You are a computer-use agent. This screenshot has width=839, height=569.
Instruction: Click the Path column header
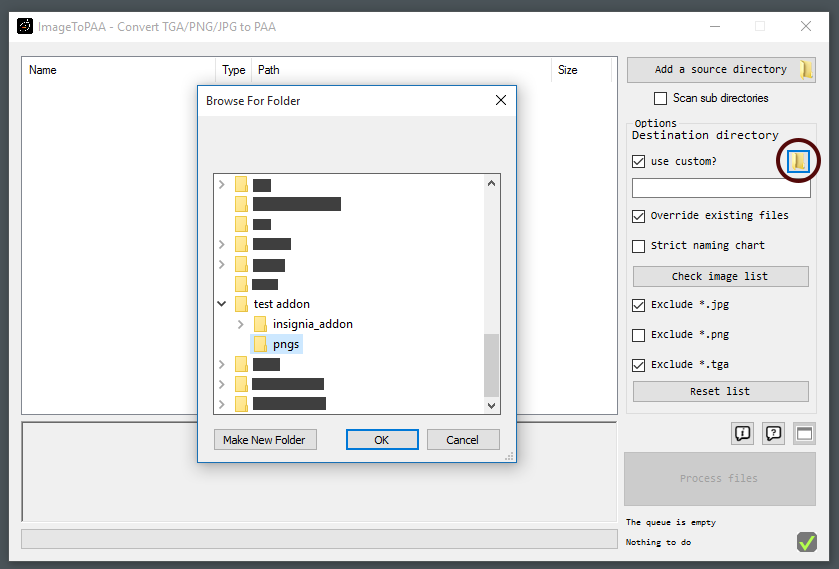269,70
